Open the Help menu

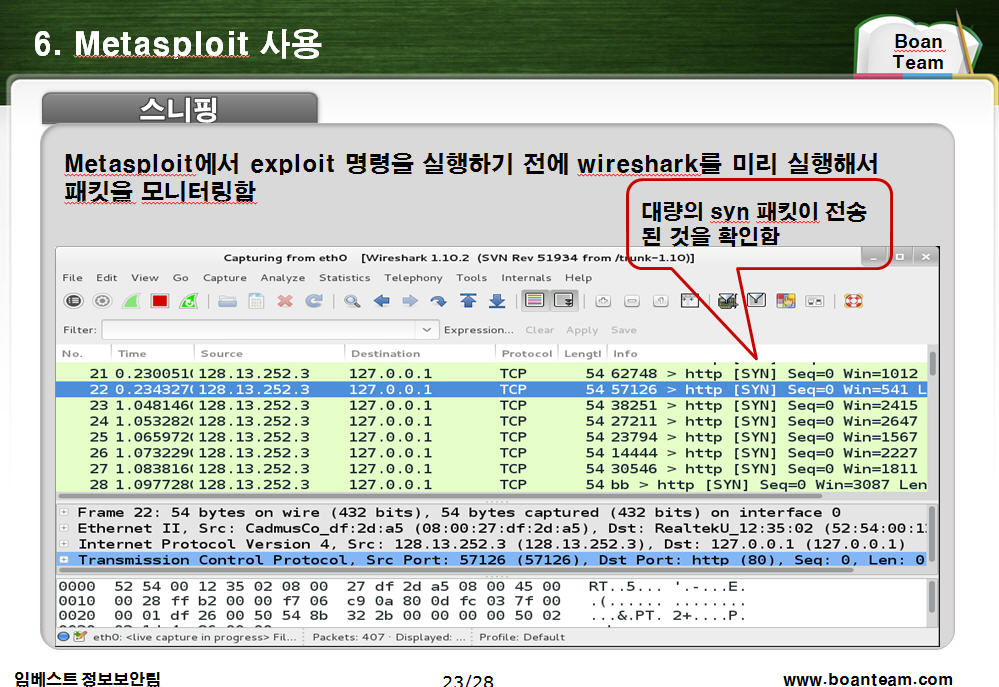coord(579,278)
